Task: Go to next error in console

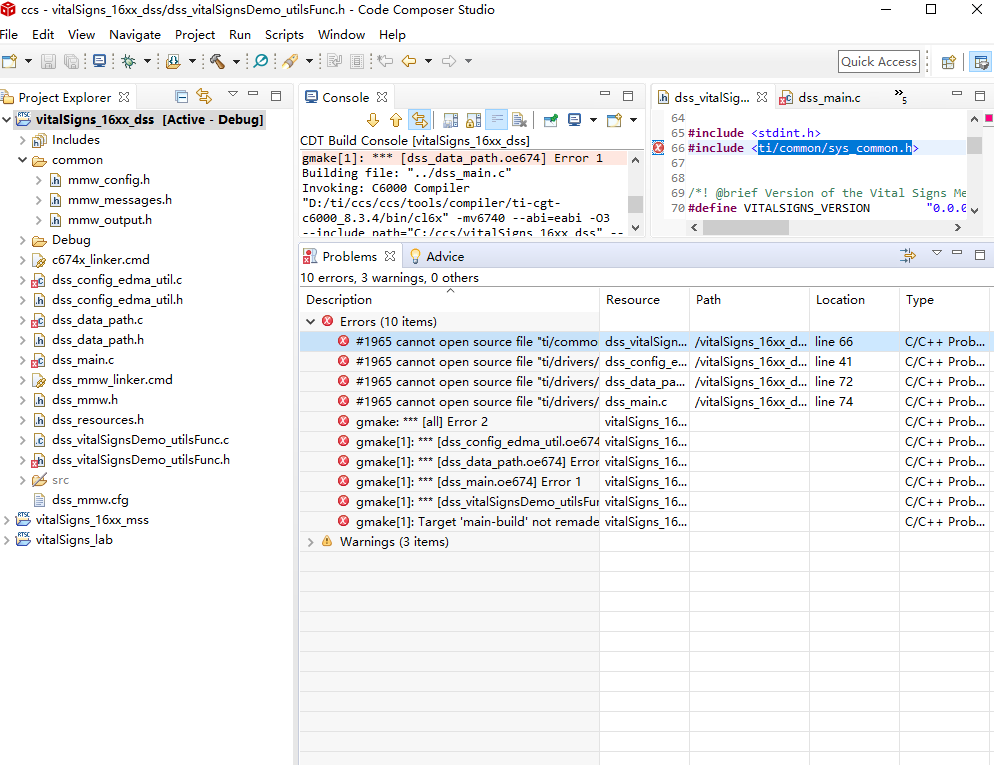Action: tap(373, 120)
